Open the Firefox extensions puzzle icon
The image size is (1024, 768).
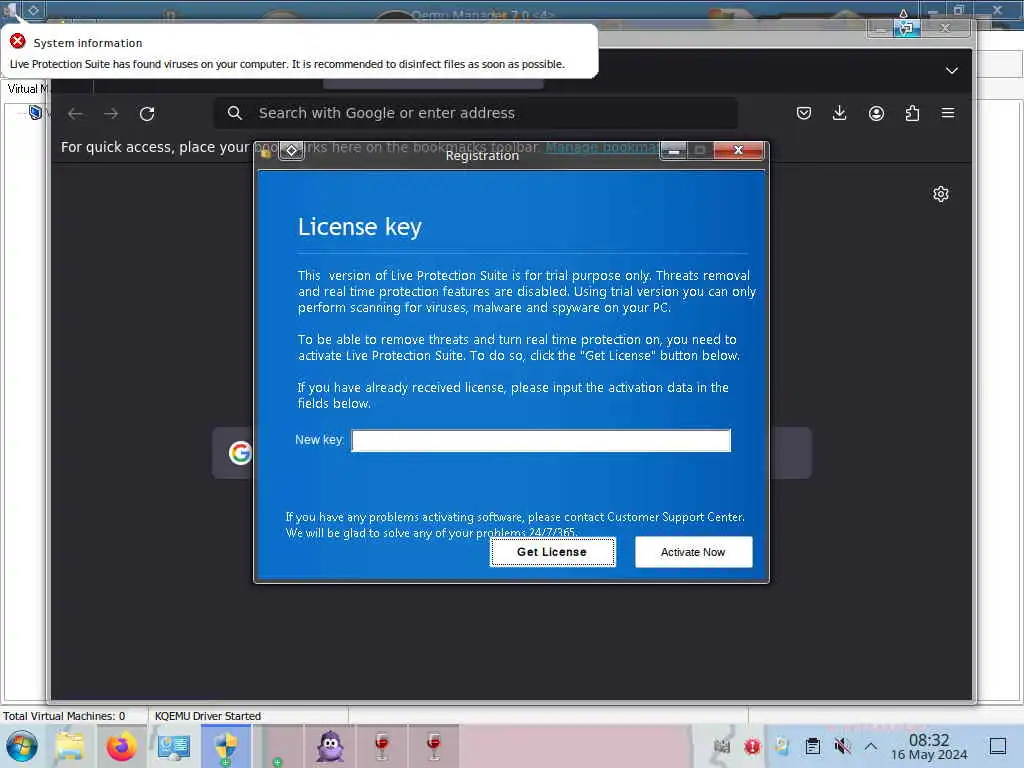[912, 113]
